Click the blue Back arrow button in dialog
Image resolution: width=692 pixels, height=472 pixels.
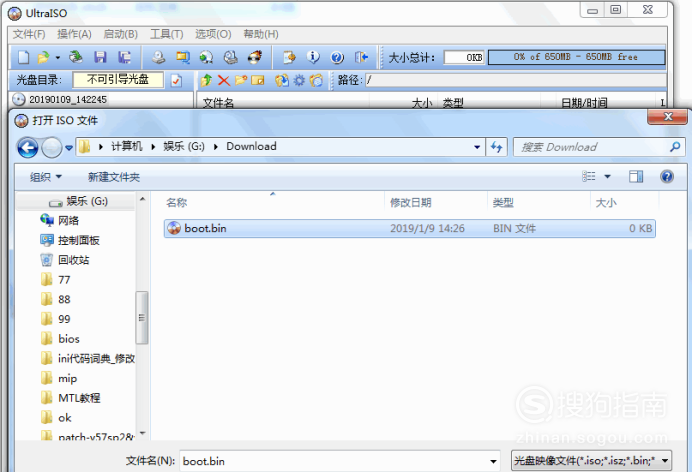click(x=27, y=147)
